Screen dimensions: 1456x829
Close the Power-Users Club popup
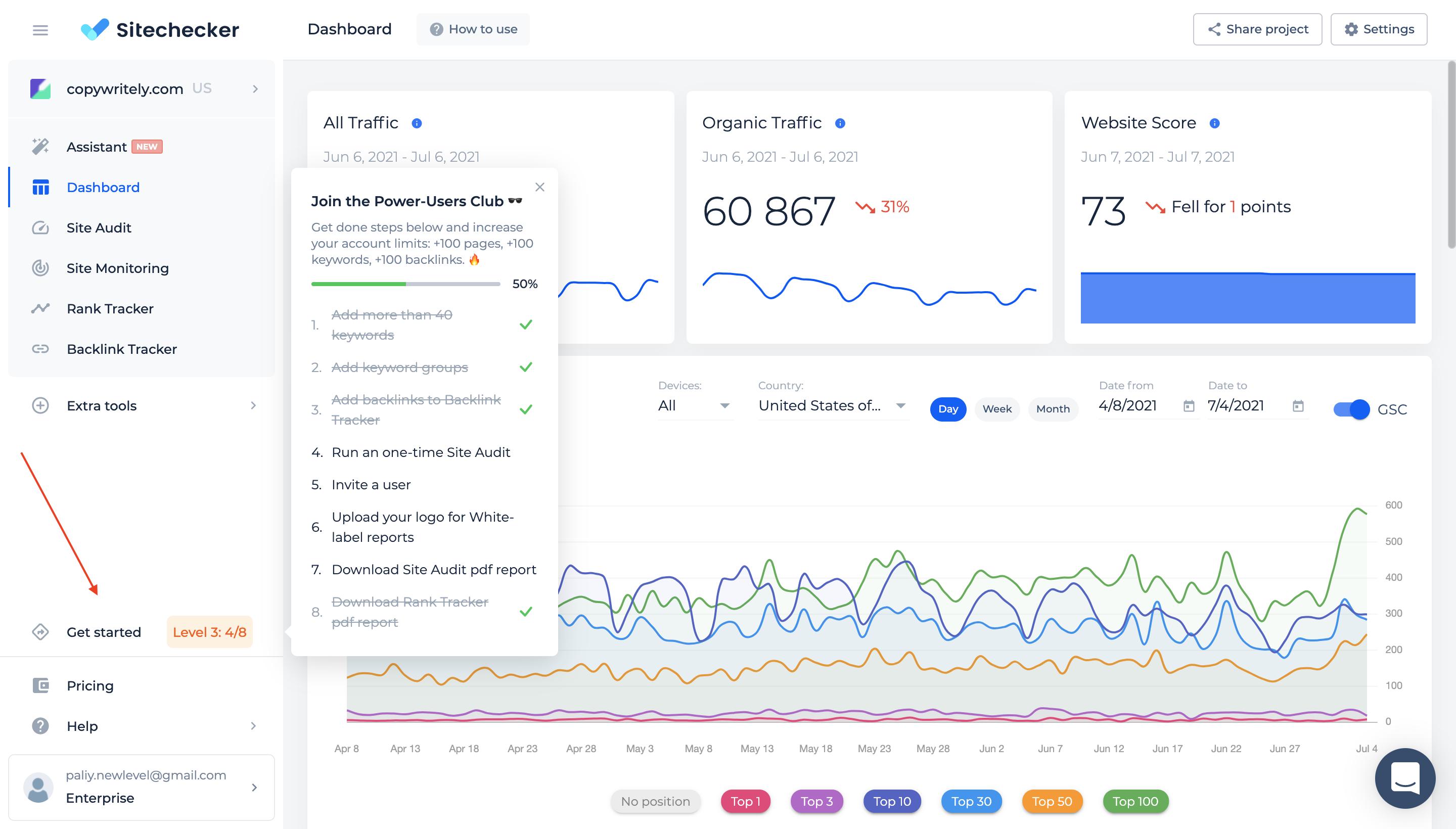(x=540, y=187)
